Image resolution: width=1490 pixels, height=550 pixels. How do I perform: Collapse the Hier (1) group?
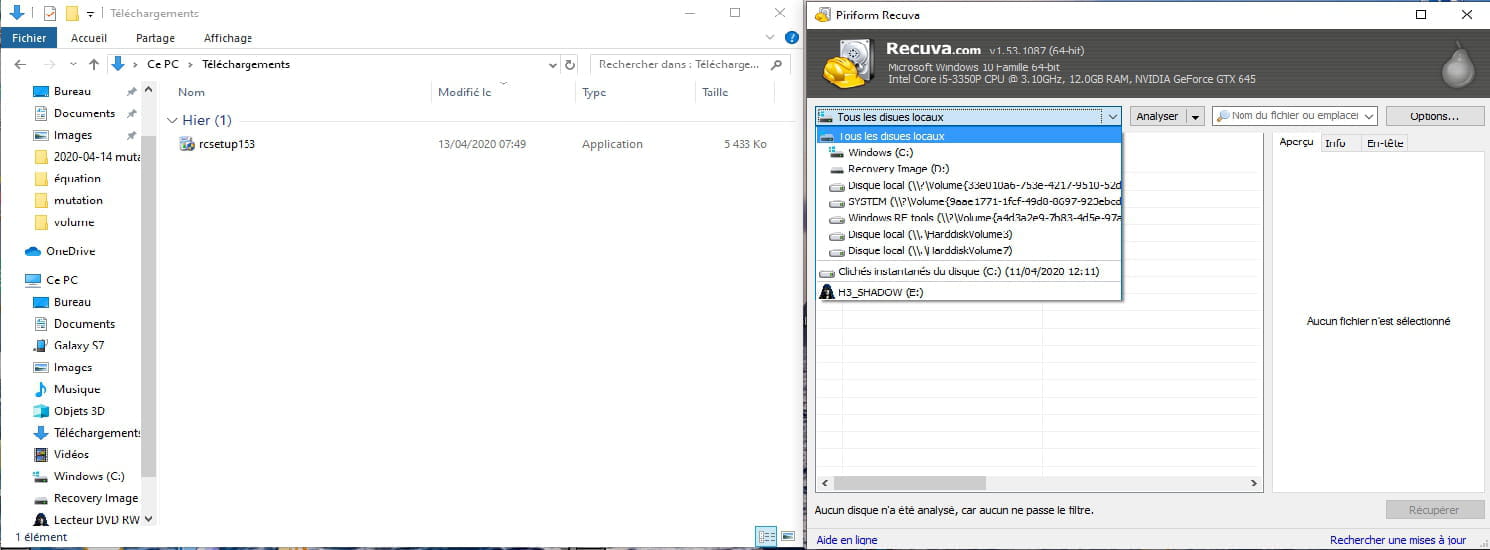tap(172, 120)
